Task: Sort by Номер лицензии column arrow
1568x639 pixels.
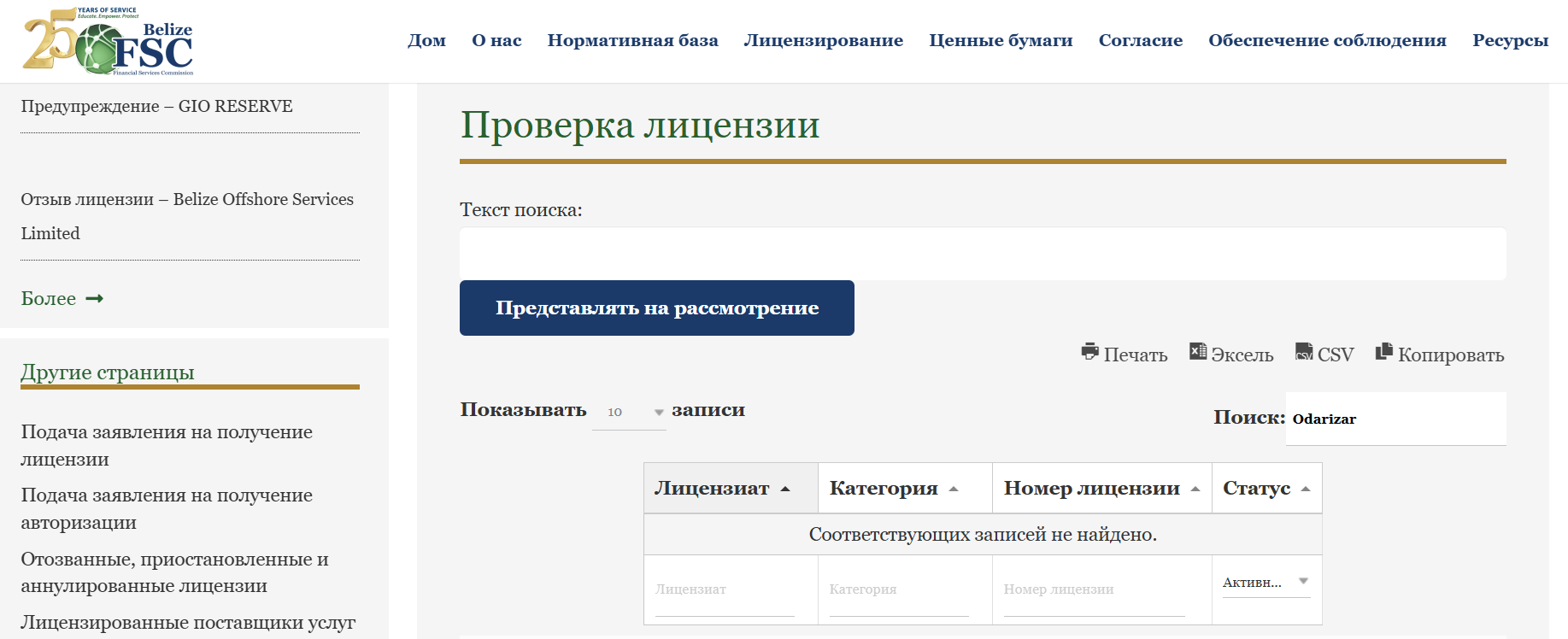Action: pyautogui.click(x=1195, y=490)
